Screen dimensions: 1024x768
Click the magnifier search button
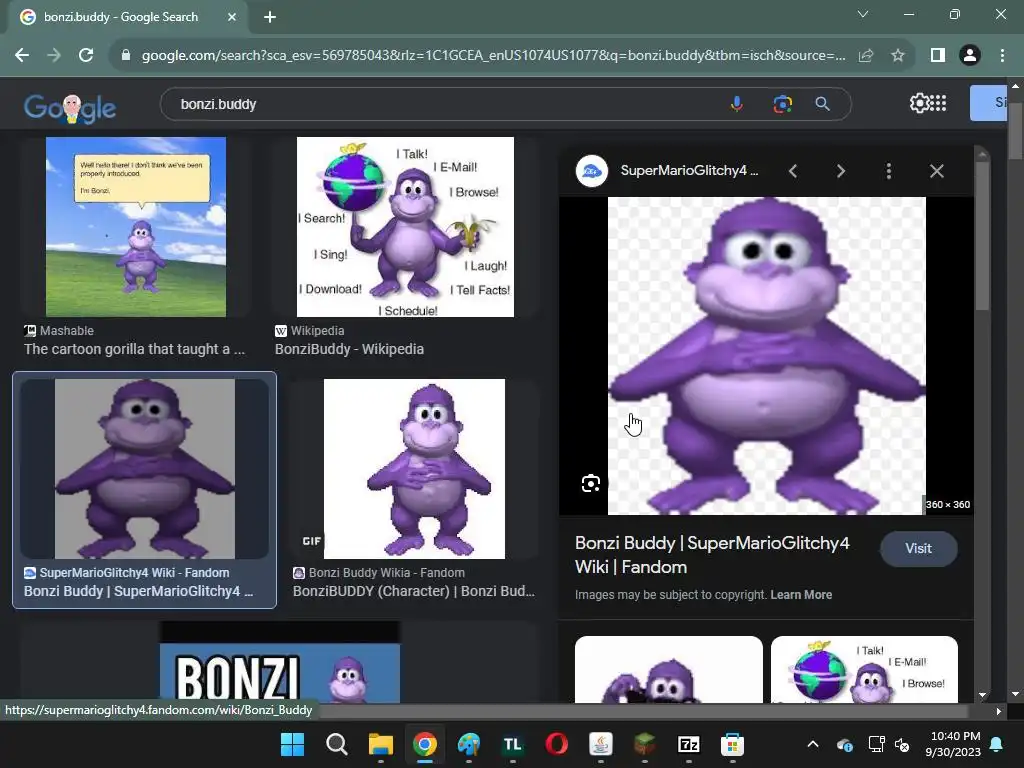[x=823, y=104]
